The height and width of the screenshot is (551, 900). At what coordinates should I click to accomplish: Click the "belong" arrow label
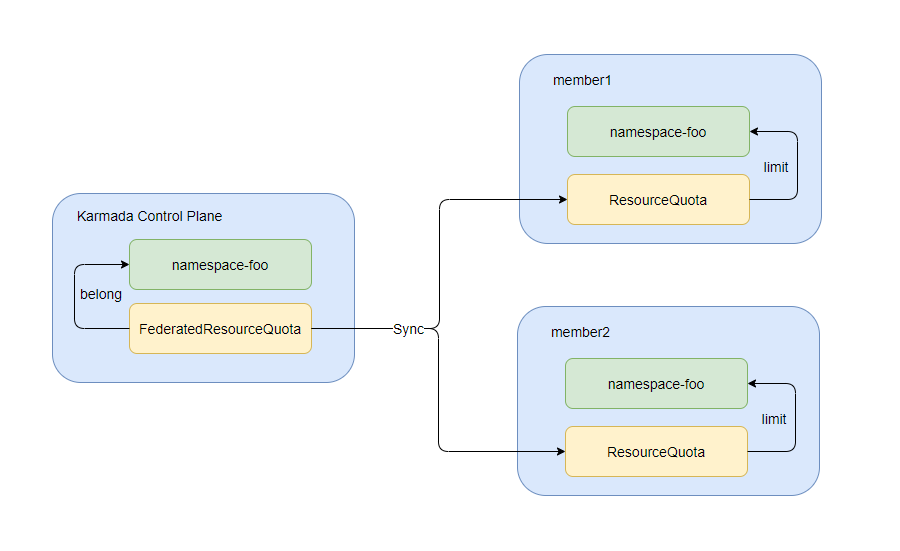(101, 294)
